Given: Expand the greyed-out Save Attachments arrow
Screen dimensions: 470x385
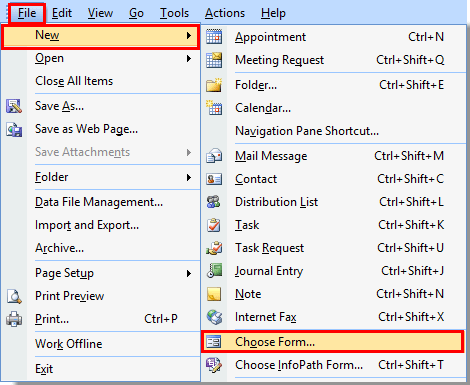Looking at the screenshot, I should [189, 152].
